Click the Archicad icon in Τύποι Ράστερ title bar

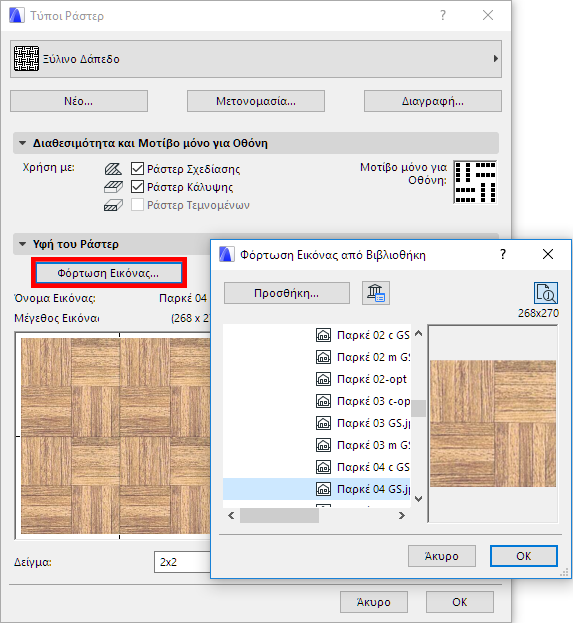17,15
